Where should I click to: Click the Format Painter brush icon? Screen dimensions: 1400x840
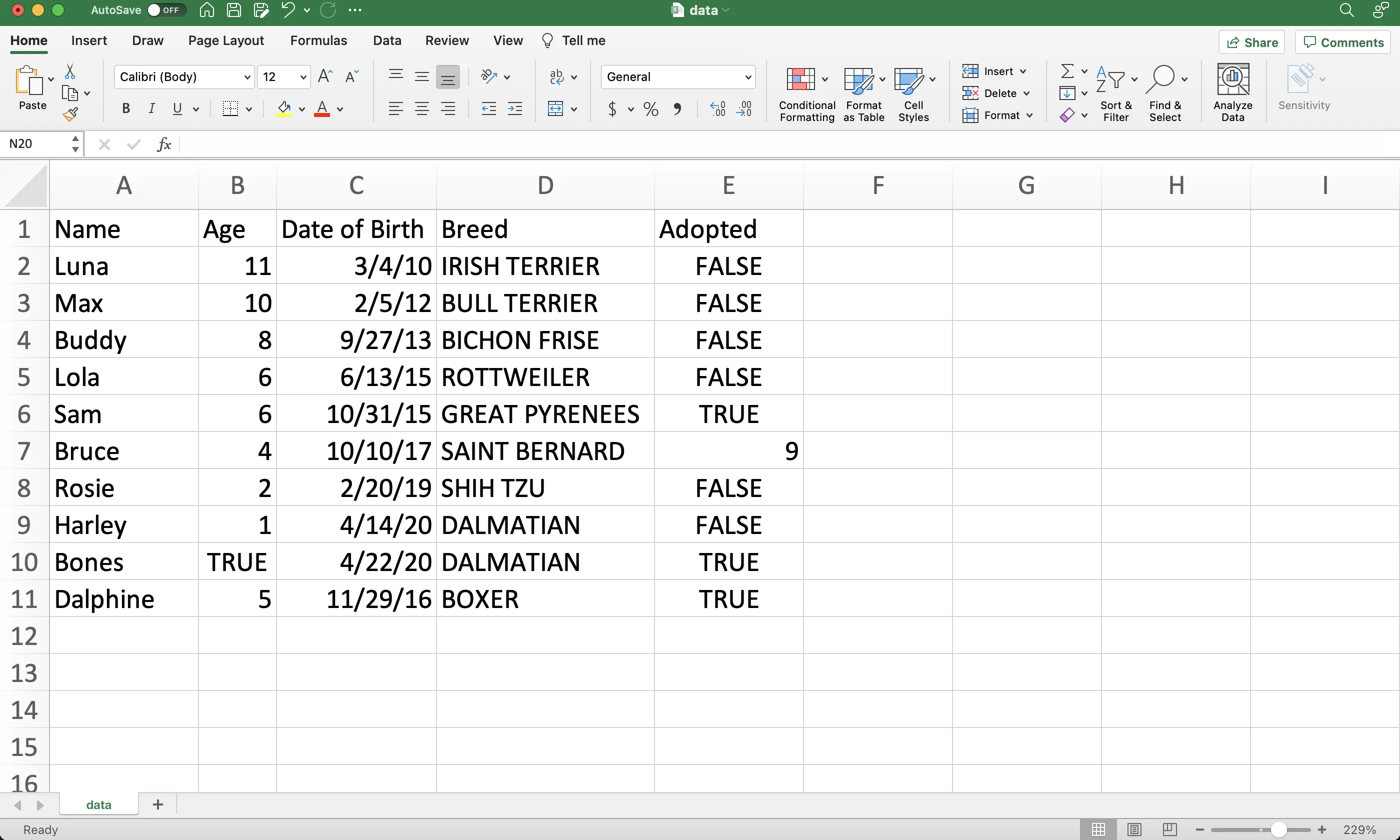[x=70, y=115]
